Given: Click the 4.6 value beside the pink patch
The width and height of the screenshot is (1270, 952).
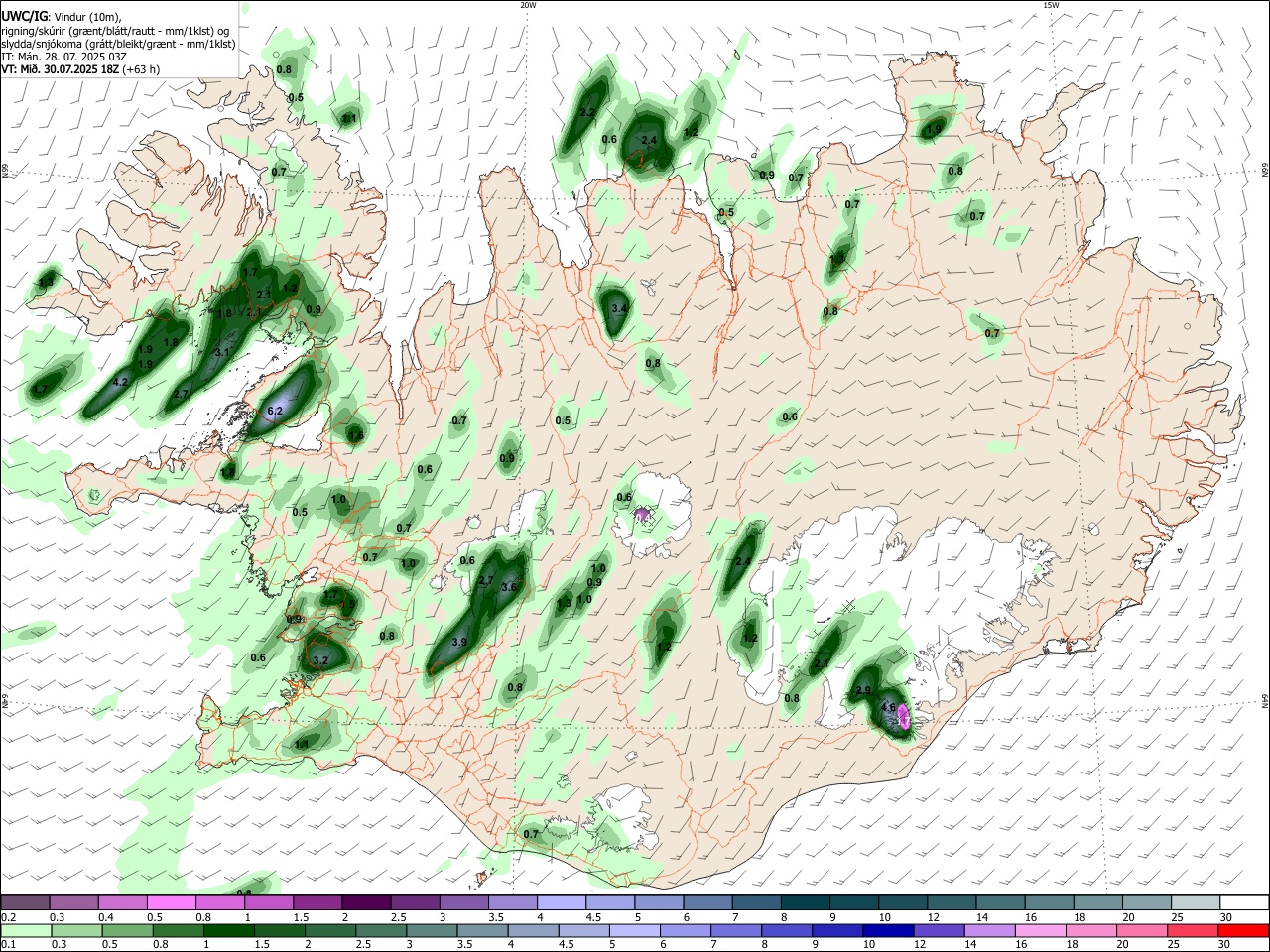Looking at the screenshot, I should coord(889,708).
